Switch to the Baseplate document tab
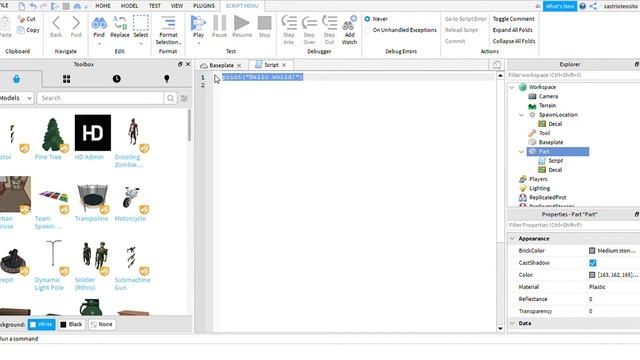The image size is (640, 360). pos(222,65)
